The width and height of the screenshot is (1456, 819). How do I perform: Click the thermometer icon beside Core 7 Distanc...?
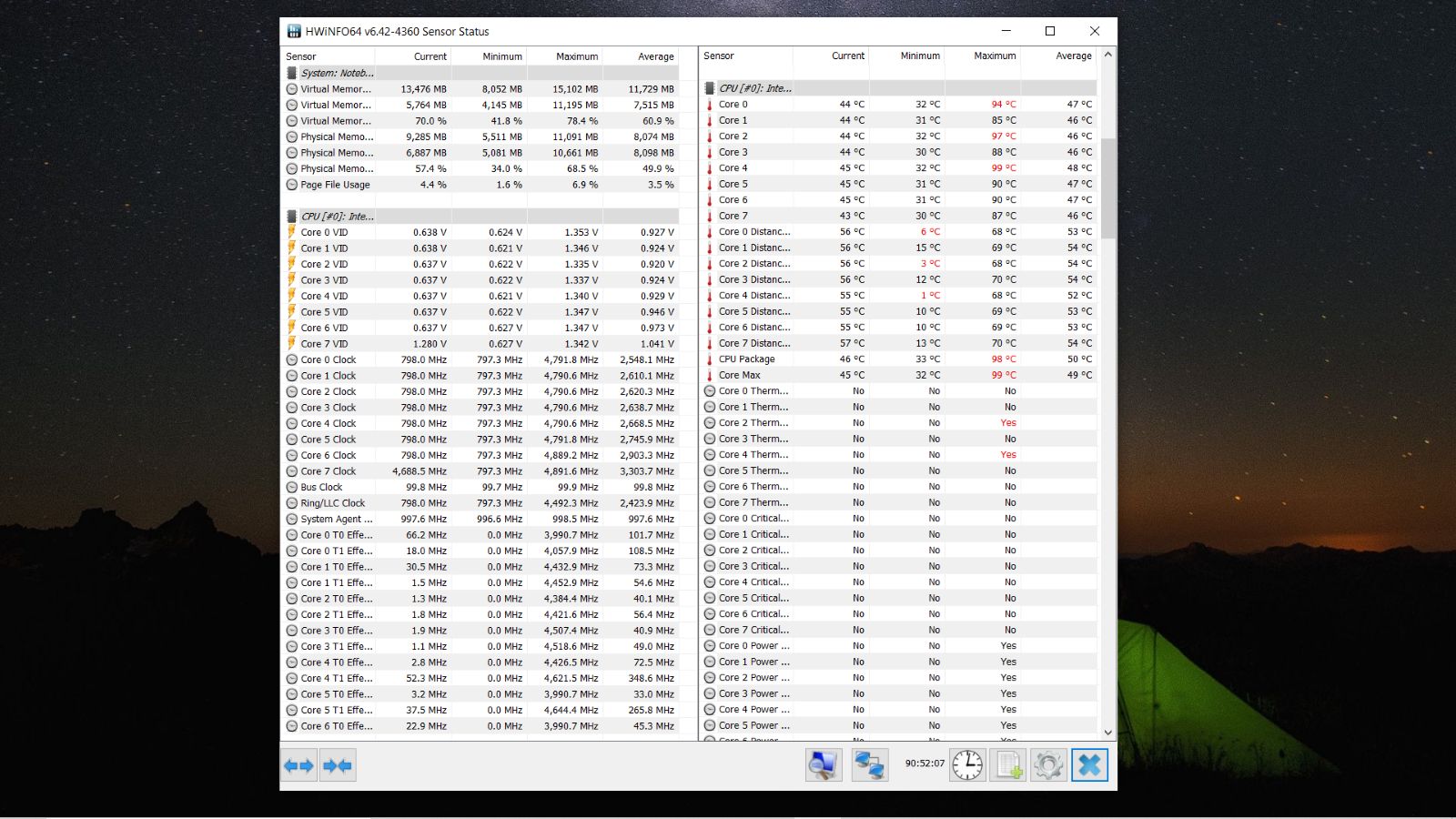pos(710,343)
